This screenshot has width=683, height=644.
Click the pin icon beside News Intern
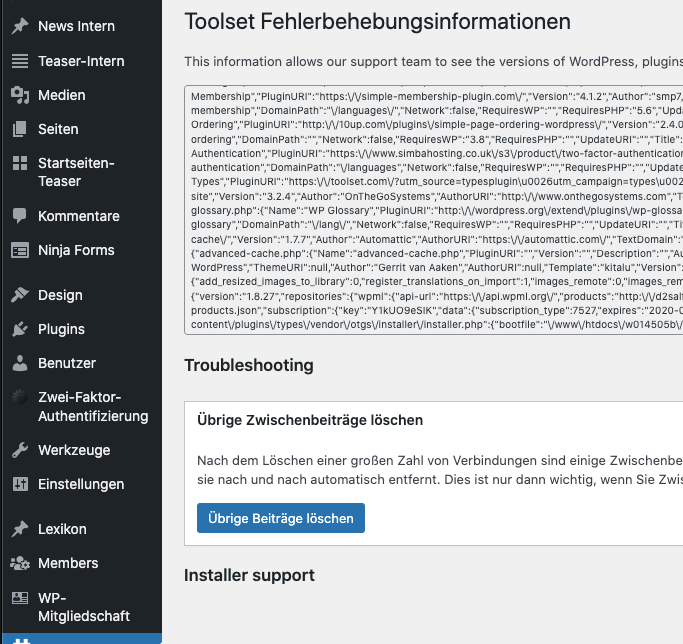pos(20,26)
